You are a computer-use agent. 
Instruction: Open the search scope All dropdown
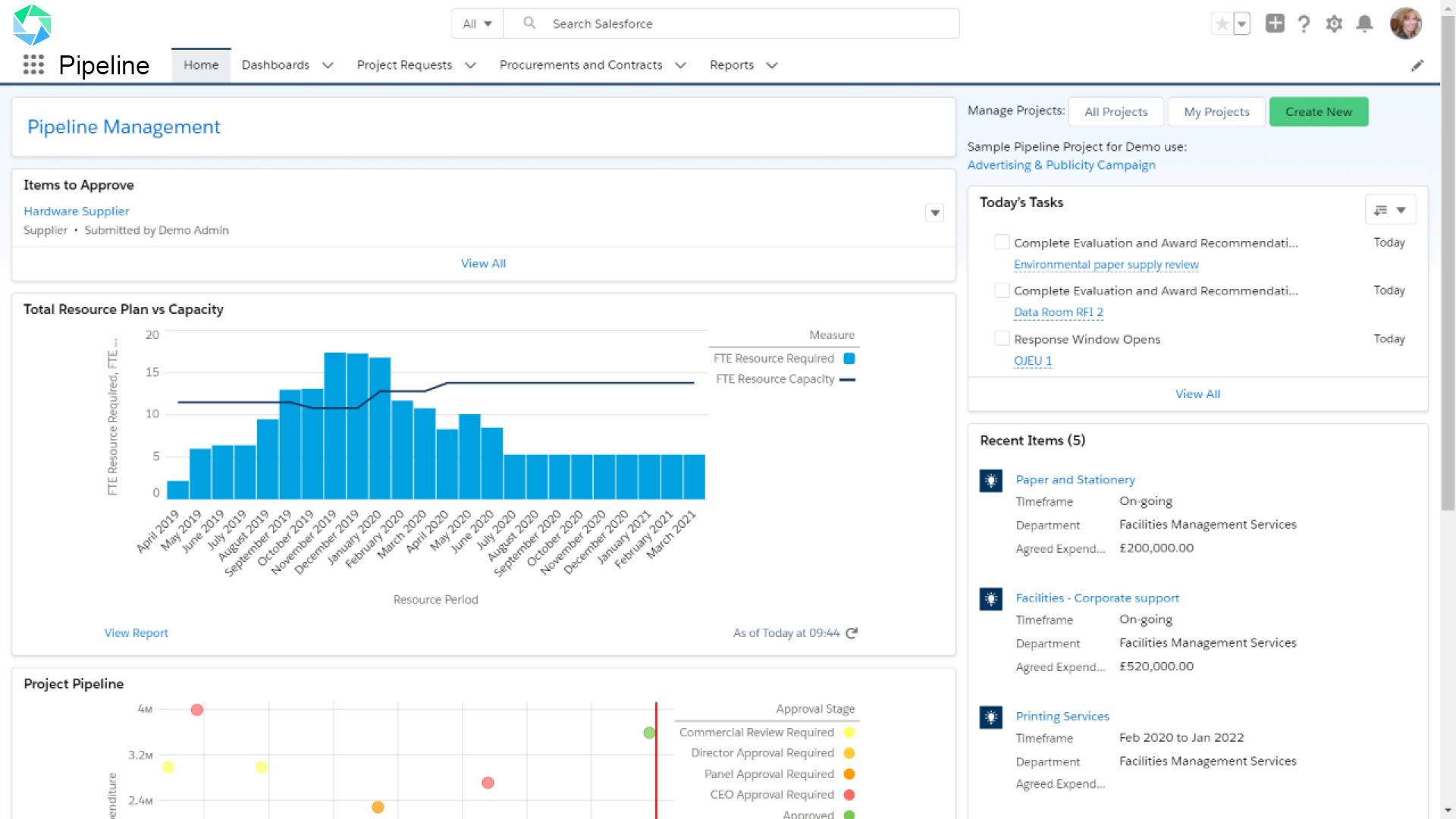(x=477, y=24)
